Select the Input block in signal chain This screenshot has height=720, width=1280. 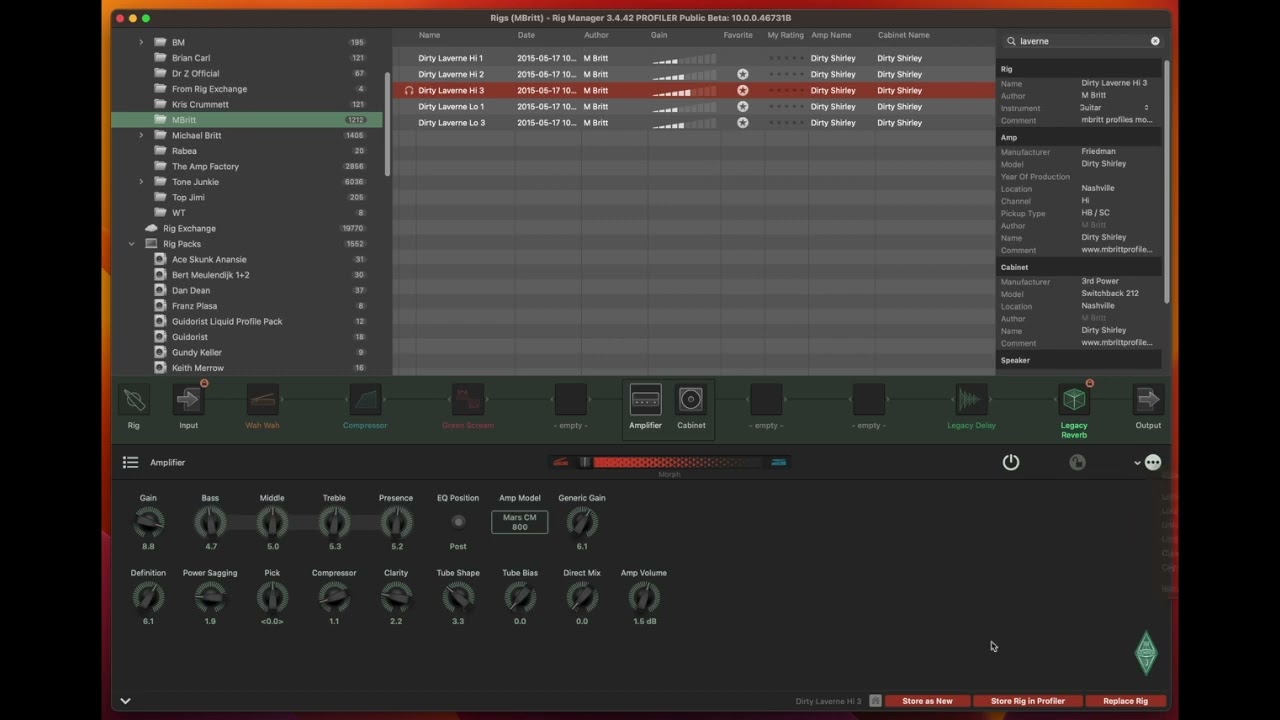click(x=188, y=400)
